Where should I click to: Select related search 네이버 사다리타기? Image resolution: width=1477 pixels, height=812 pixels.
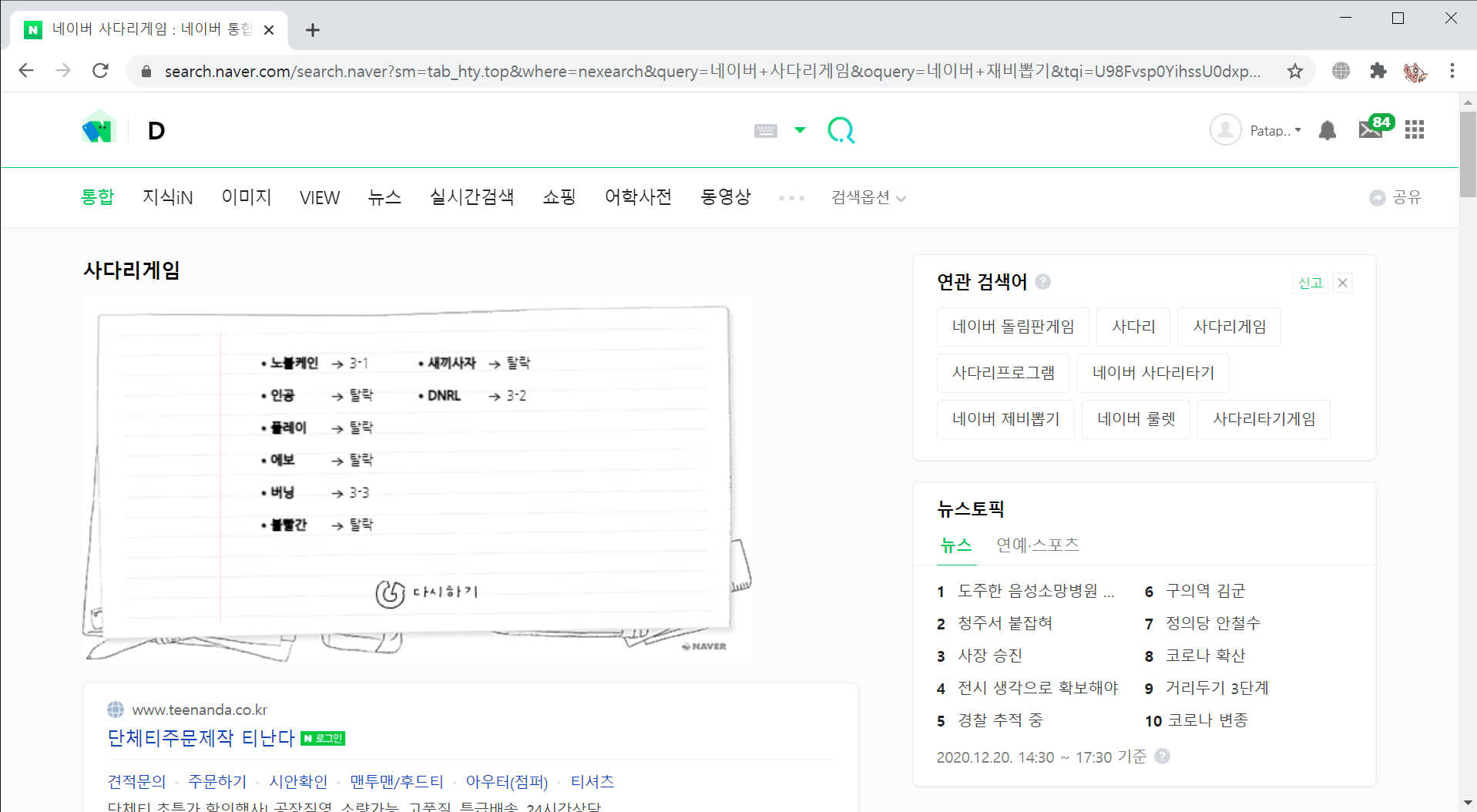1153,373
